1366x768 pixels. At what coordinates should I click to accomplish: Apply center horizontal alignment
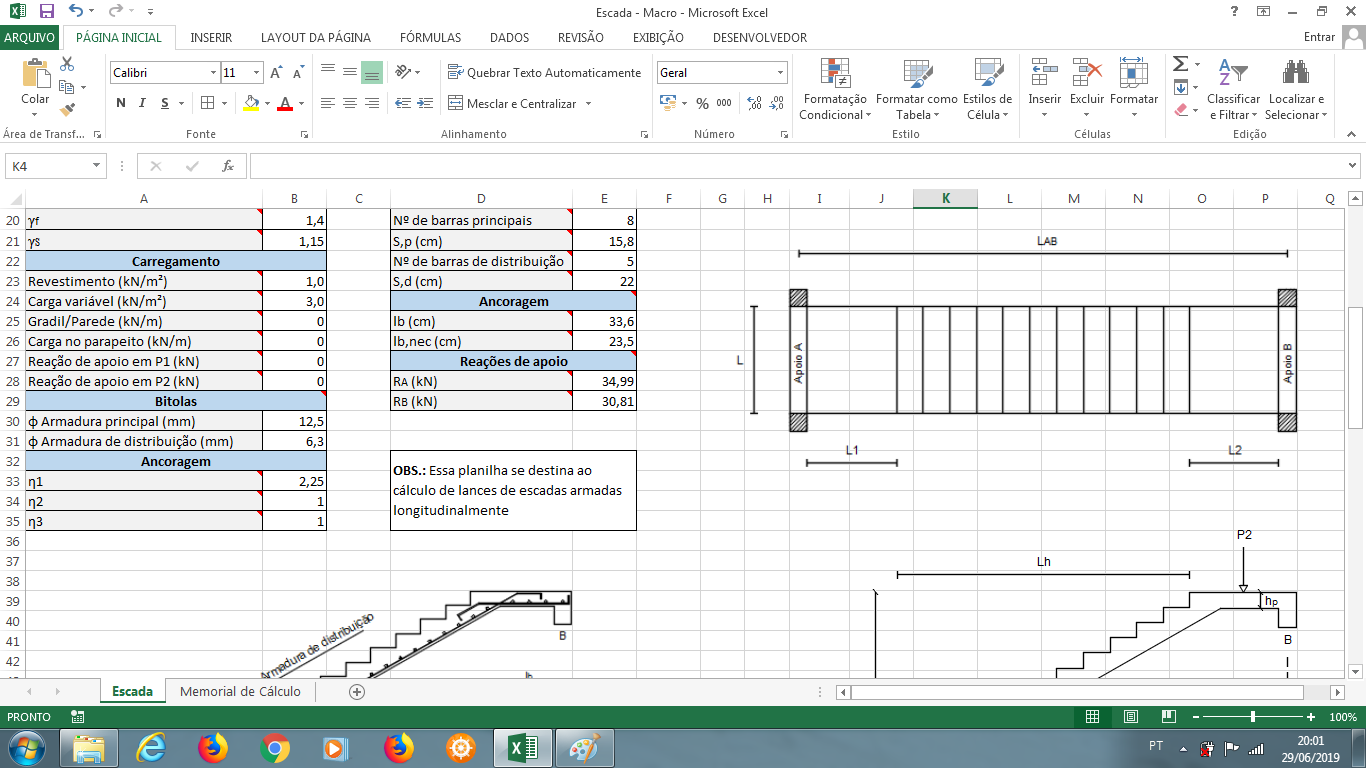click(349, 103)
